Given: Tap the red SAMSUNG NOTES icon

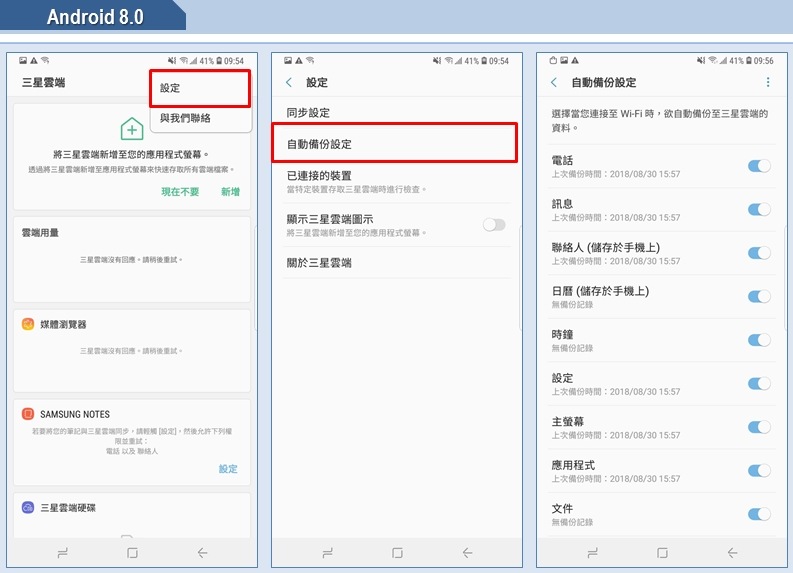Looking at the screenshot, I should (28, 414).
